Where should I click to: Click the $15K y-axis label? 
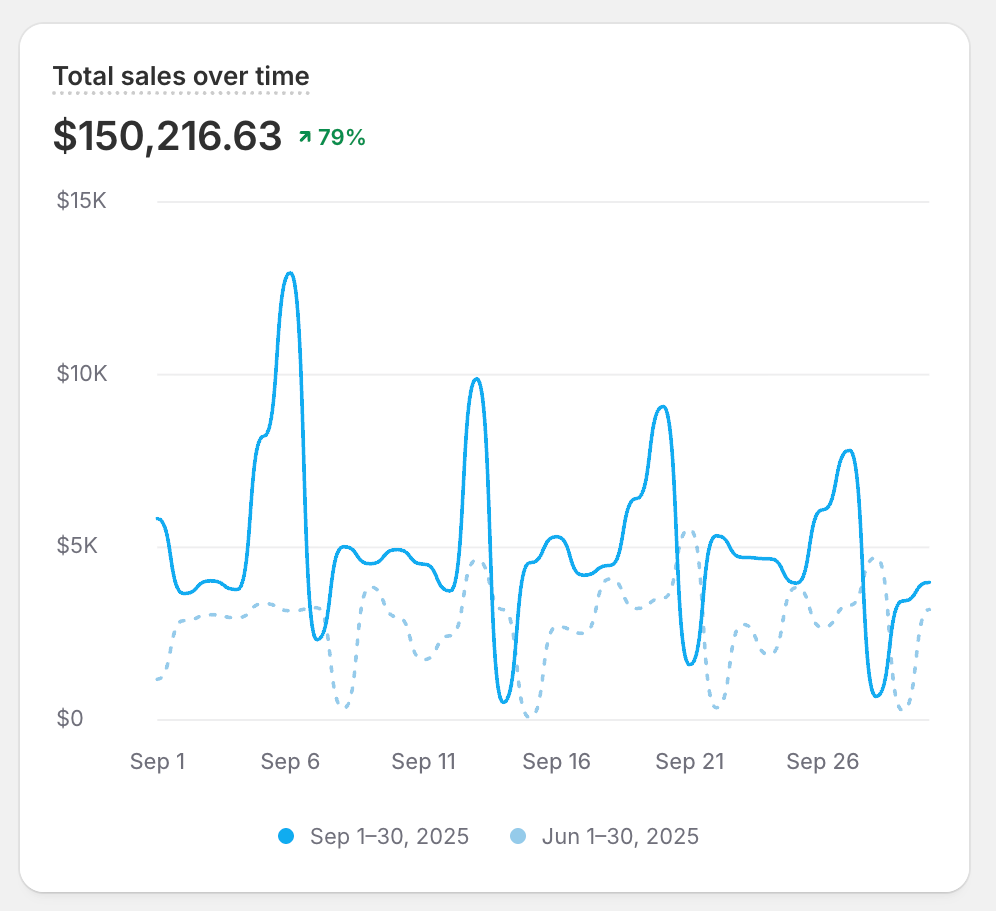(x=82, y=201)
